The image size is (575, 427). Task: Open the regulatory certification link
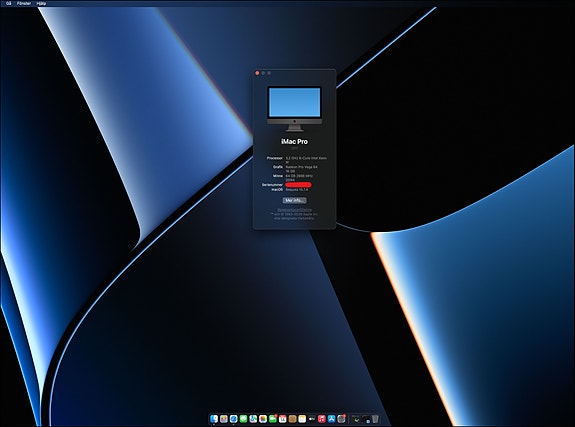pyautogui.click(x=294, y=210)
